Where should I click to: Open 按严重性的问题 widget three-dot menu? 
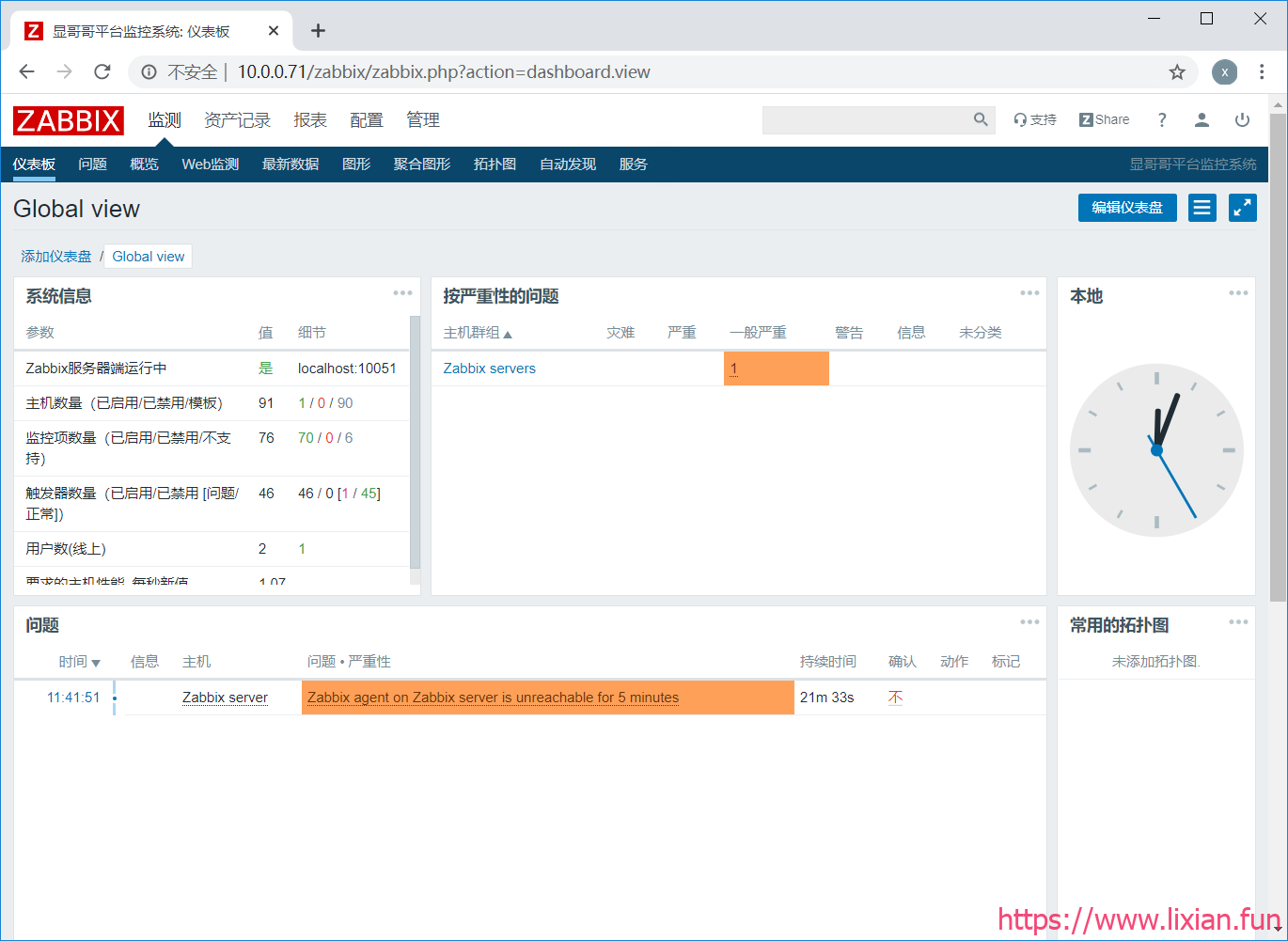1029,293
